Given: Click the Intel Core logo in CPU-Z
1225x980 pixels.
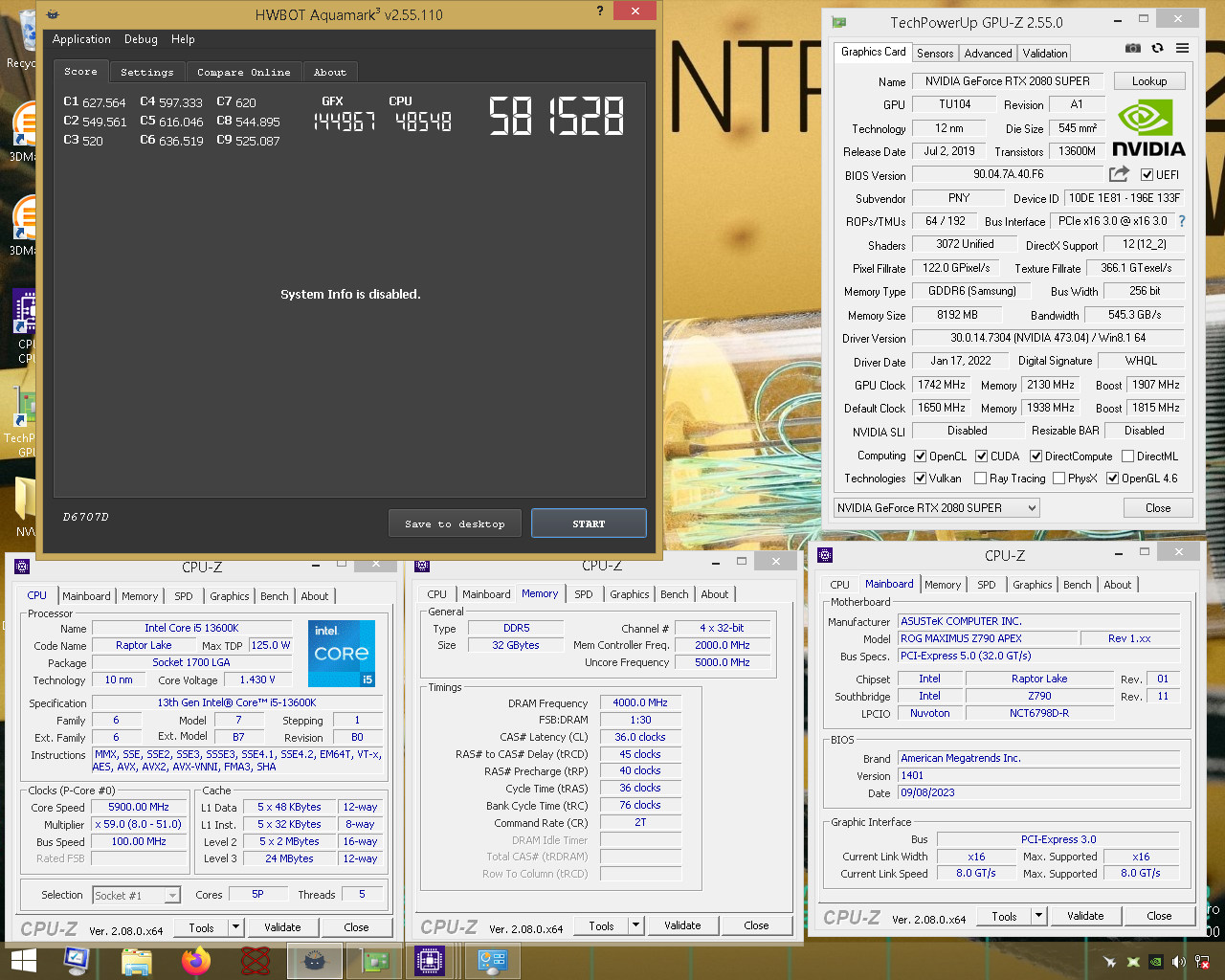Looking at the screenshot, I should click(x=342, y=653).
